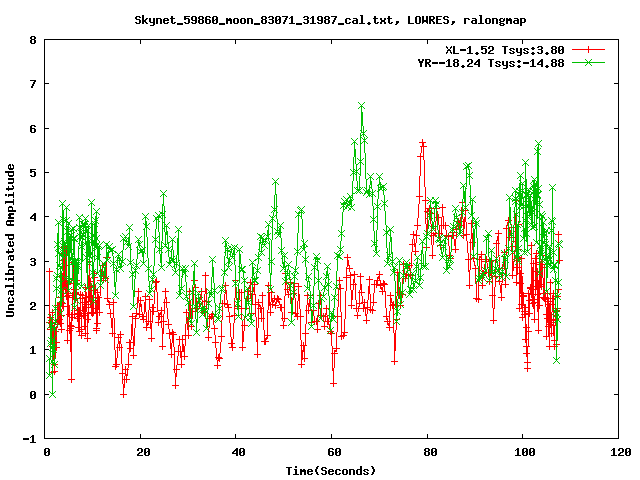Click the 8 tick label on y-axis
This screenshot has height=480, width=640.
tap(33, 41)
